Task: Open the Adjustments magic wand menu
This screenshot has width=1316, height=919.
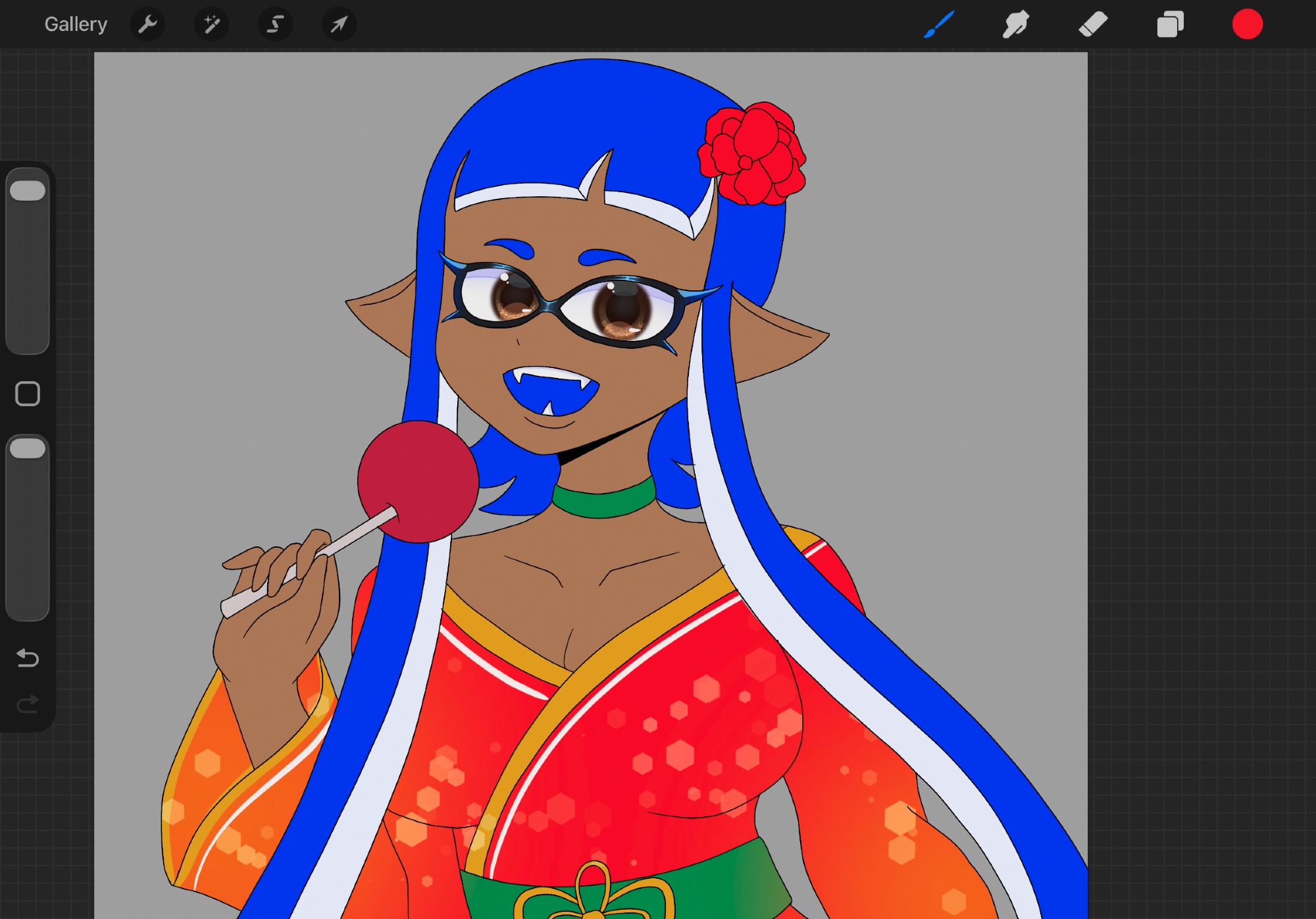Action: point(211,24)
